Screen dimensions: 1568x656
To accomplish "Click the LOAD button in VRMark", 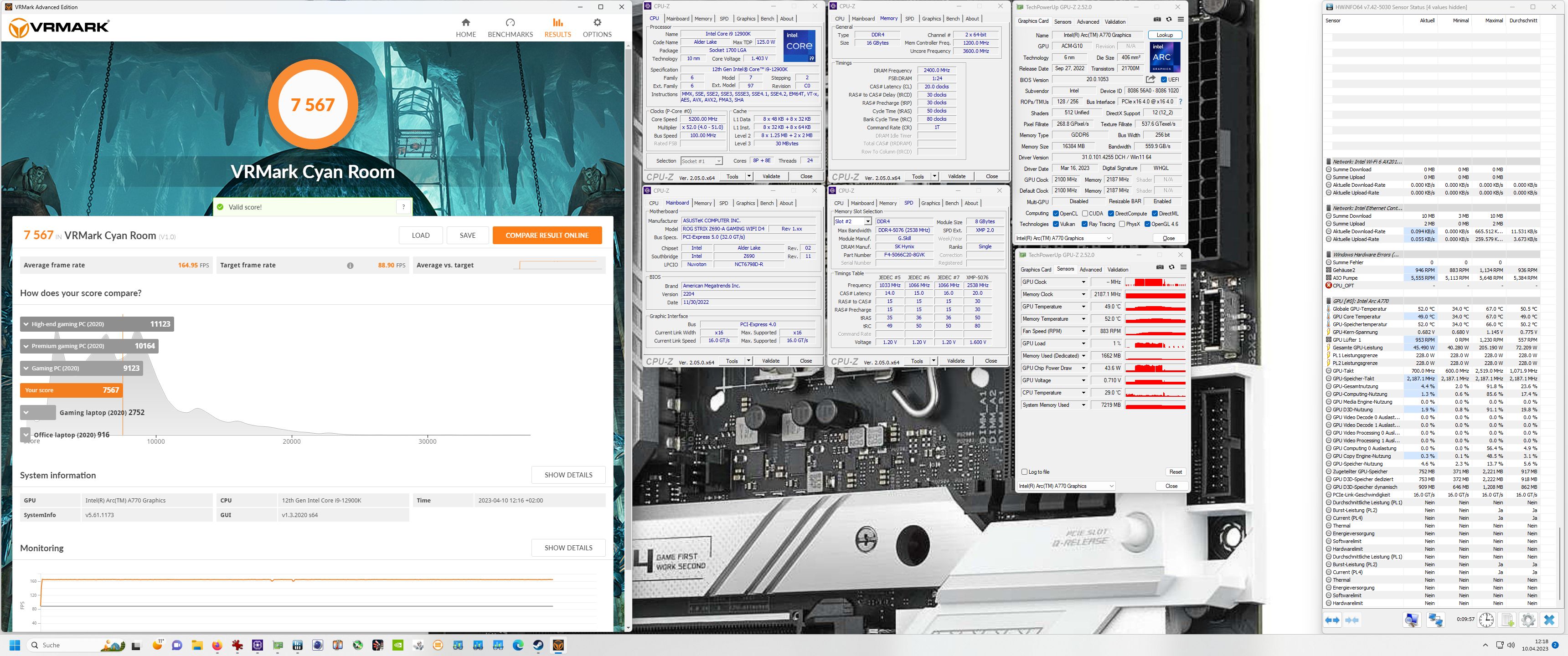I will coord(421,236).
